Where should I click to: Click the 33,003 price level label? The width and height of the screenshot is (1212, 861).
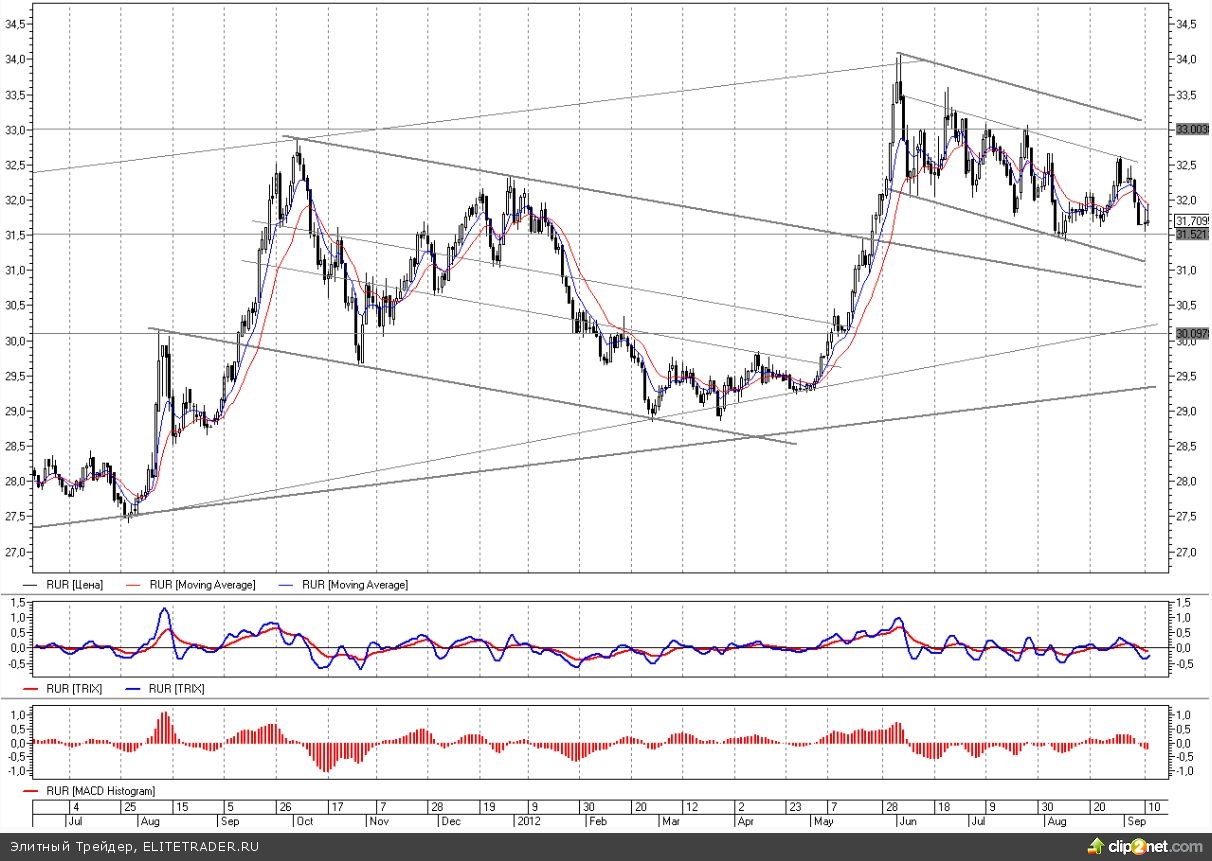tap(1192, 130)
